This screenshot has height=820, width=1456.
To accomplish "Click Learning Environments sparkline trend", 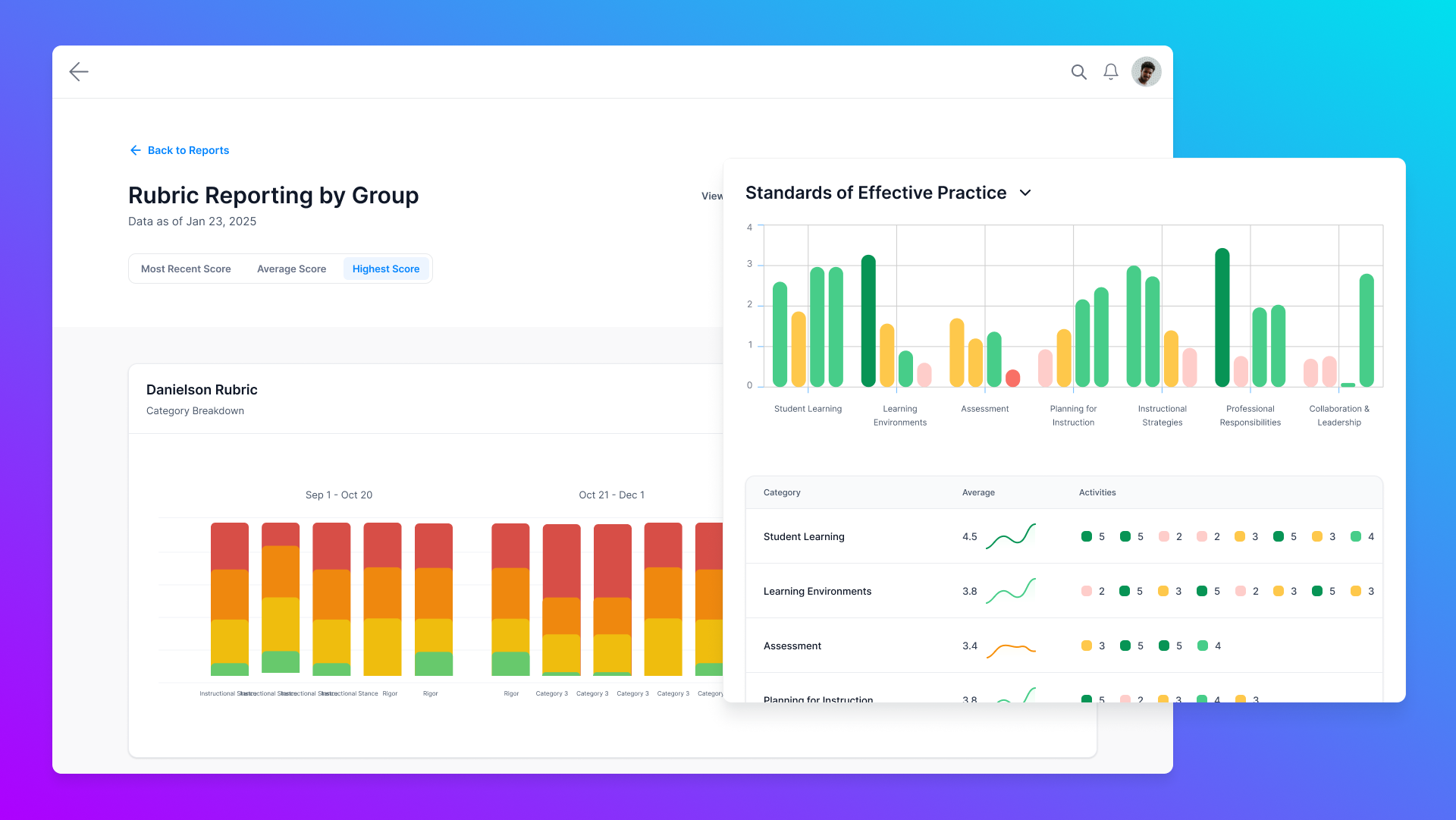I will point(1011,590).
